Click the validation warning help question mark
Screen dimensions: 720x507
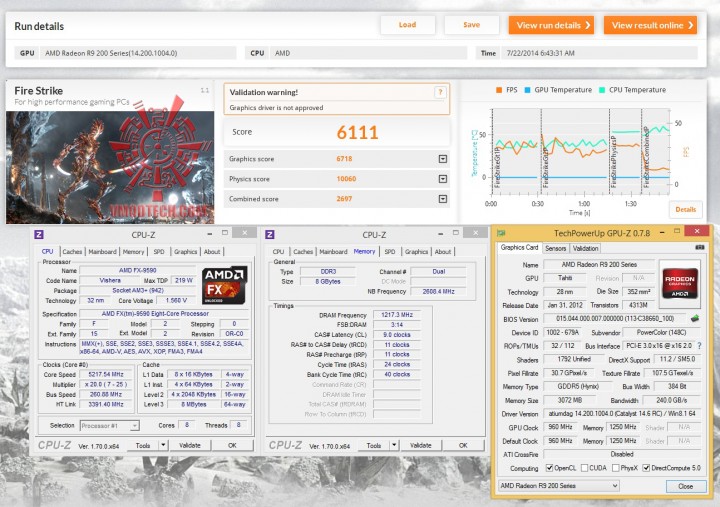click(x=440, y=92)
